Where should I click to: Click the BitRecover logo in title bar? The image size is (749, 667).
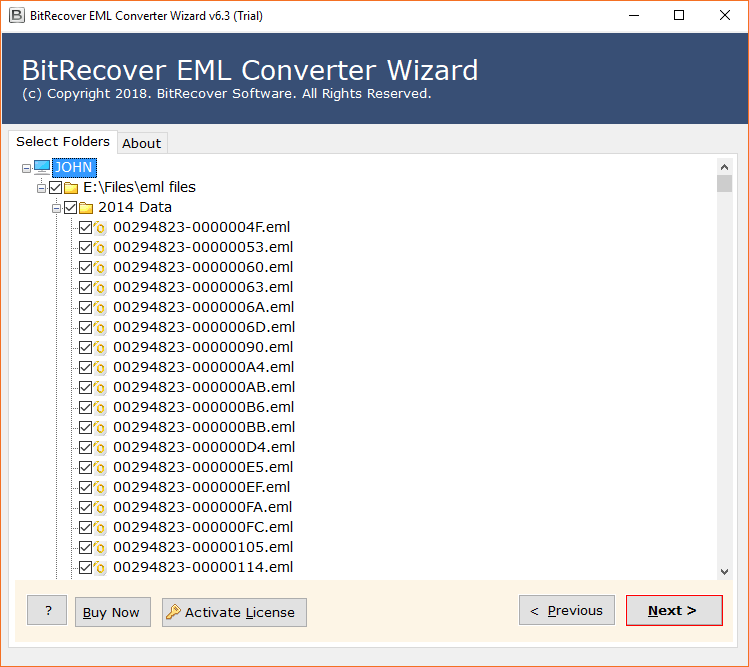(x=17, y=16)
